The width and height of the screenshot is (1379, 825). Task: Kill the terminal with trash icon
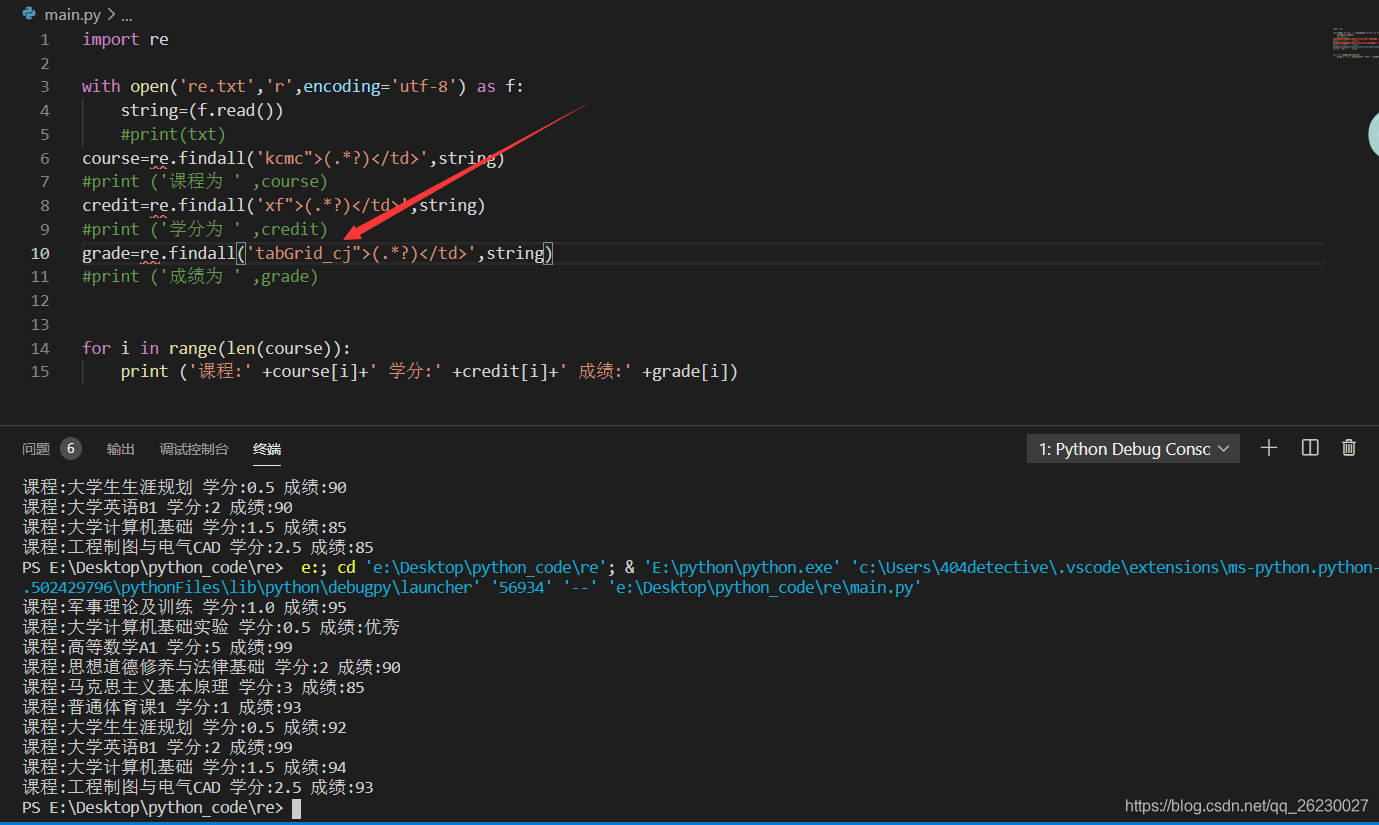(x=1349, y=448)
